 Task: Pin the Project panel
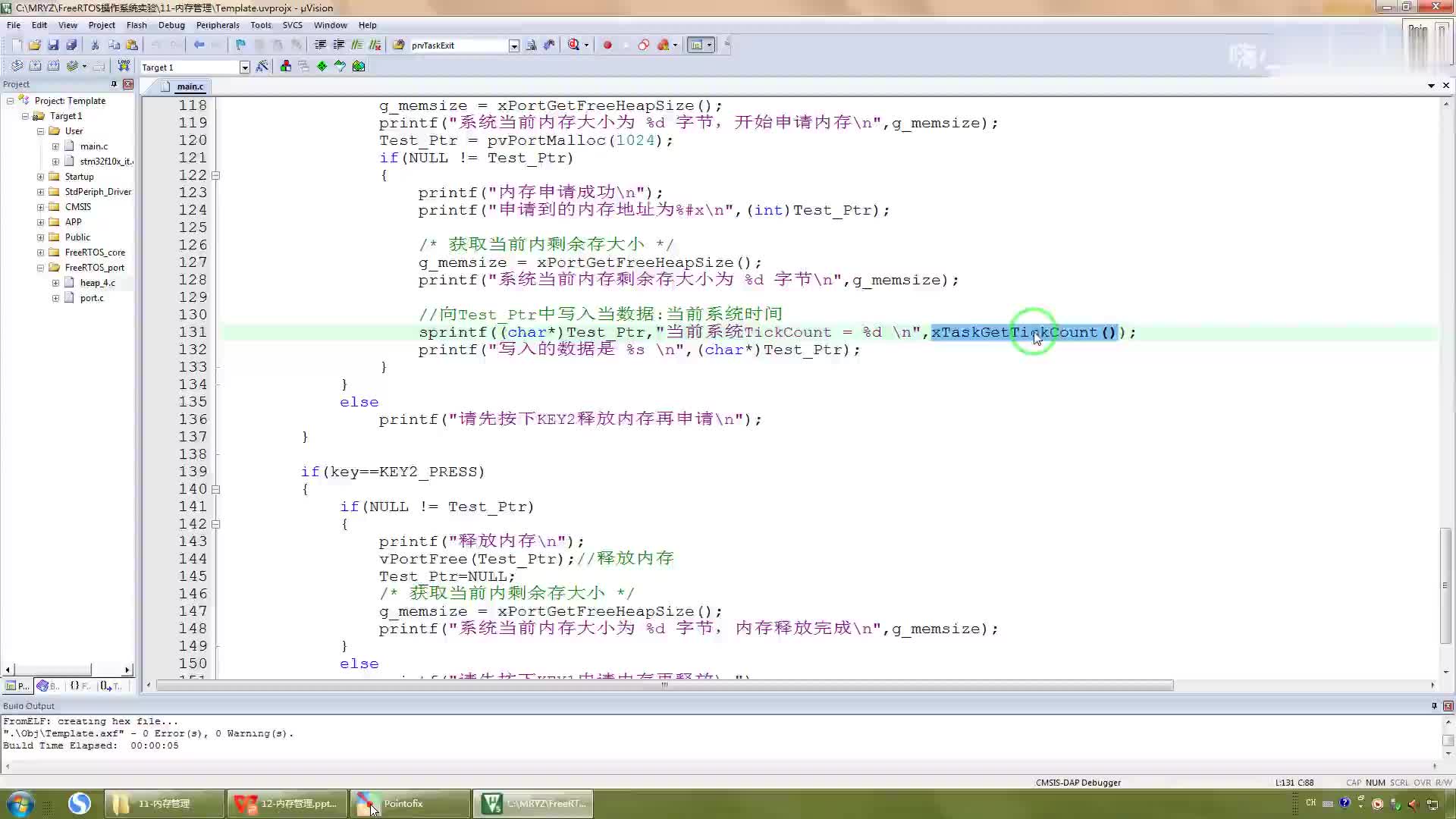pyautogui.click(x=114, y=84)
